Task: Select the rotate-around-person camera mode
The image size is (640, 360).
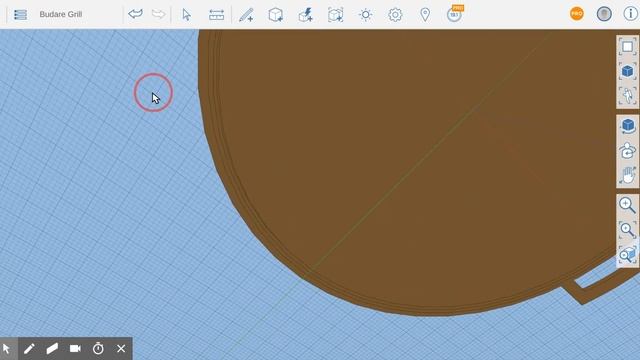Action: tap(627, 151)
